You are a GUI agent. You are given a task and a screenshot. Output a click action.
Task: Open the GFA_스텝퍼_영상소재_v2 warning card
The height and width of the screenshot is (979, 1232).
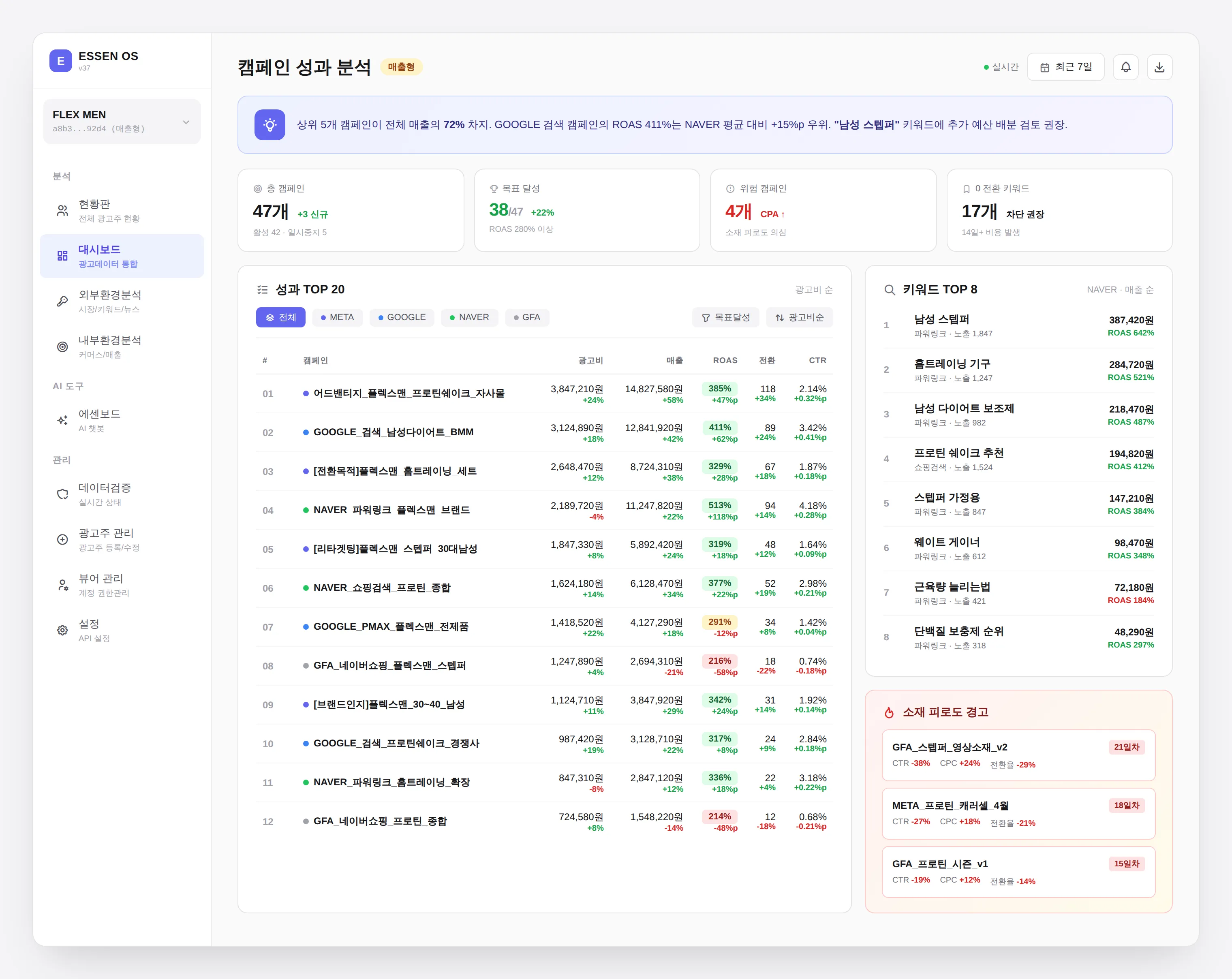pos(1018,755)
